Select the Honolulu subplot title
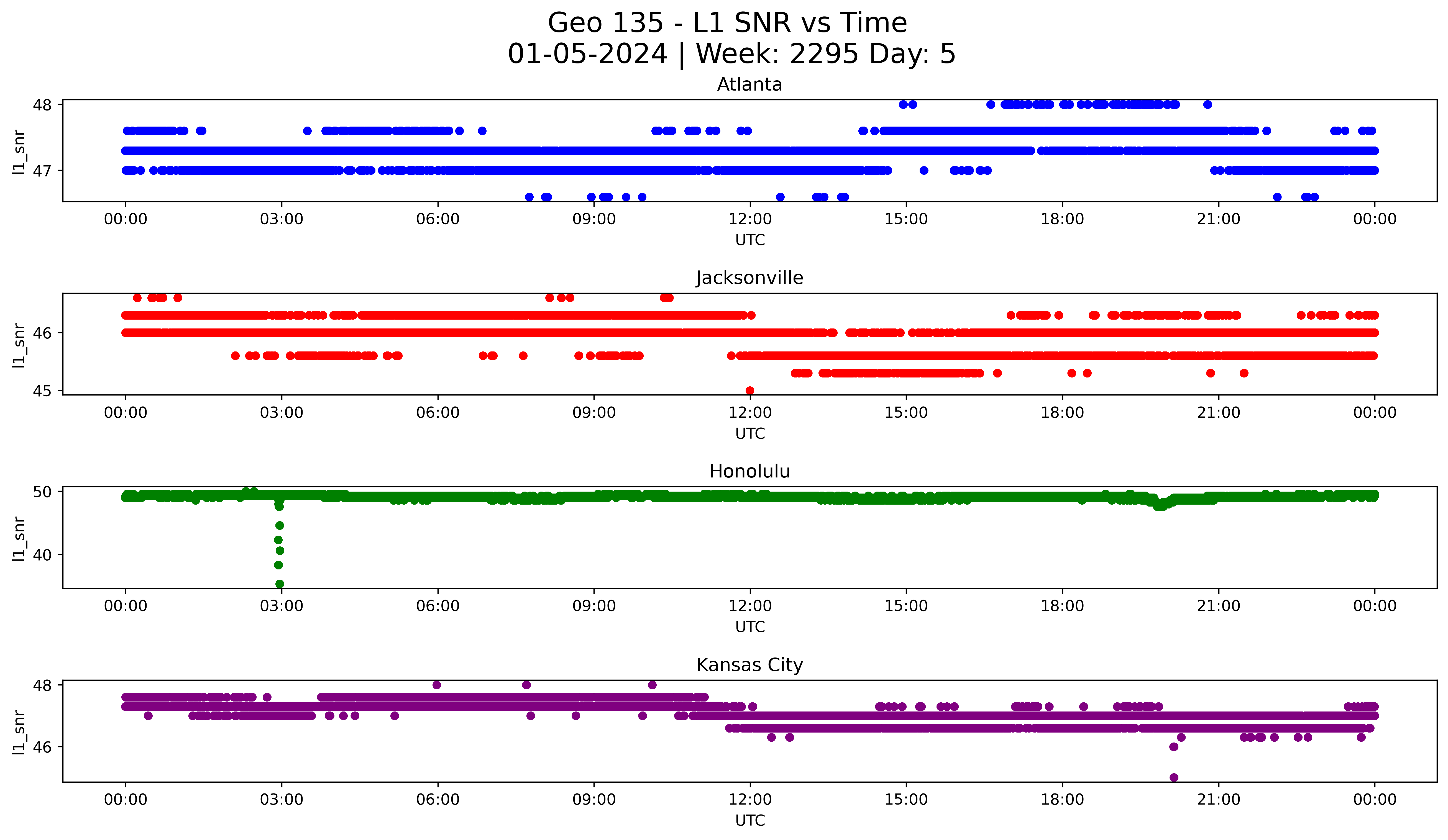Screen dimensions: 1448x840 (749, 472)
